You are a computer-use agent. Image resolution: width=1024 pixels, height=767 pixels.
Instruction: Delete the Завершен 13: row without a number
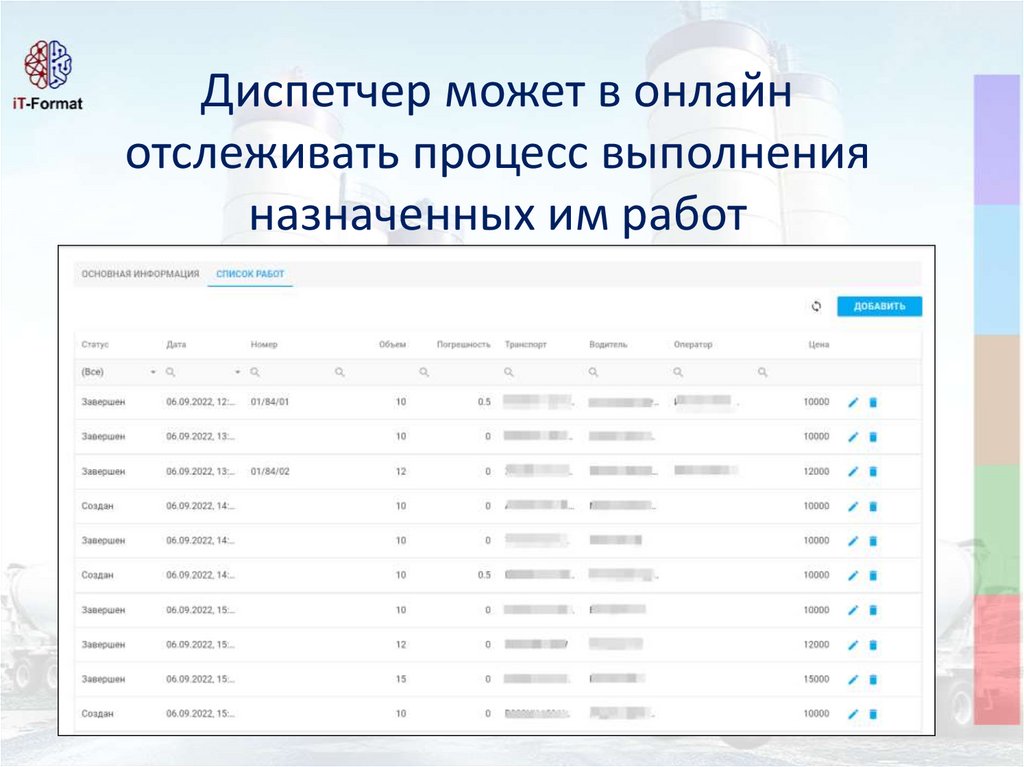click(873, 437)
